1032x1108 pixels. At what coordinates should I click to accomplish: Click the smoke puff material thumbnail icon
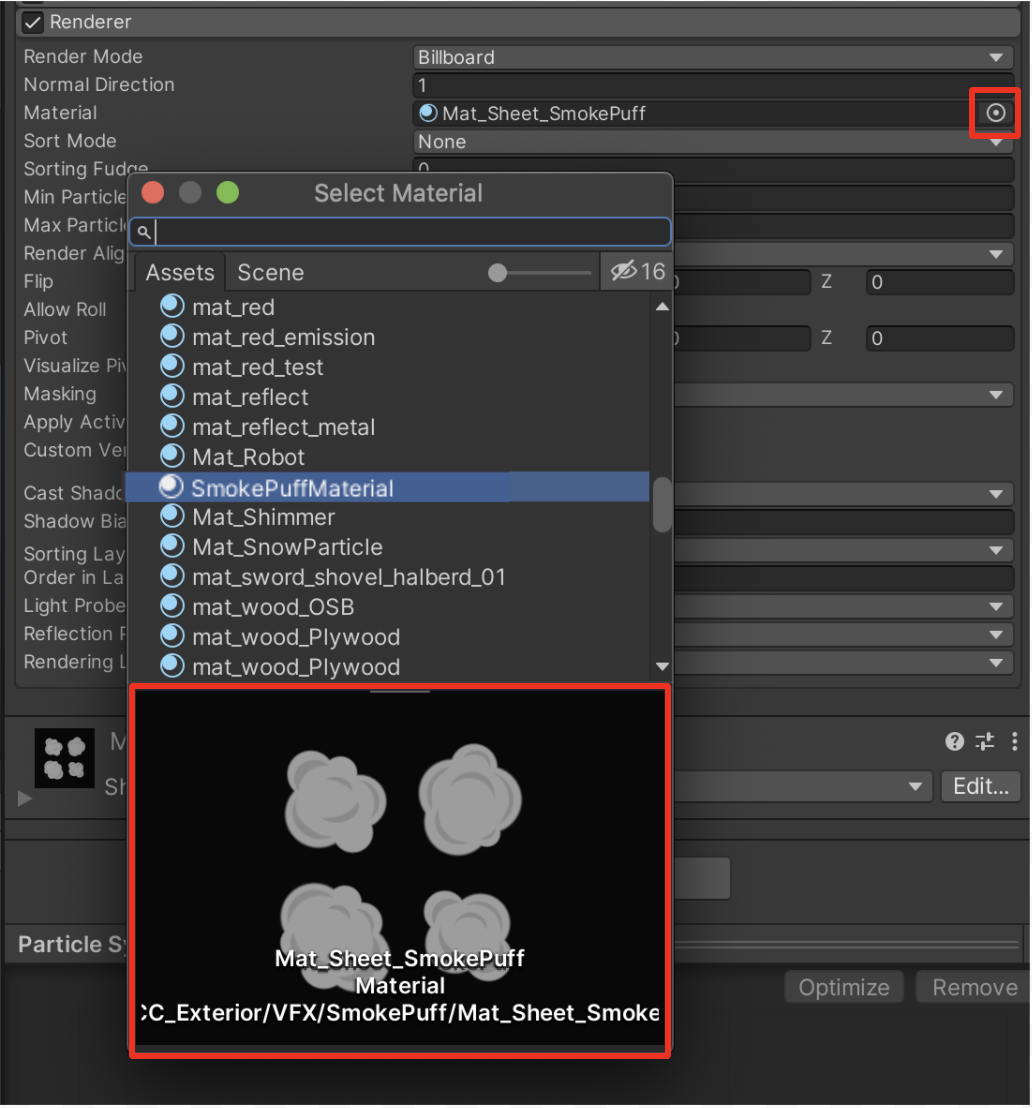(x=65, y=757)
